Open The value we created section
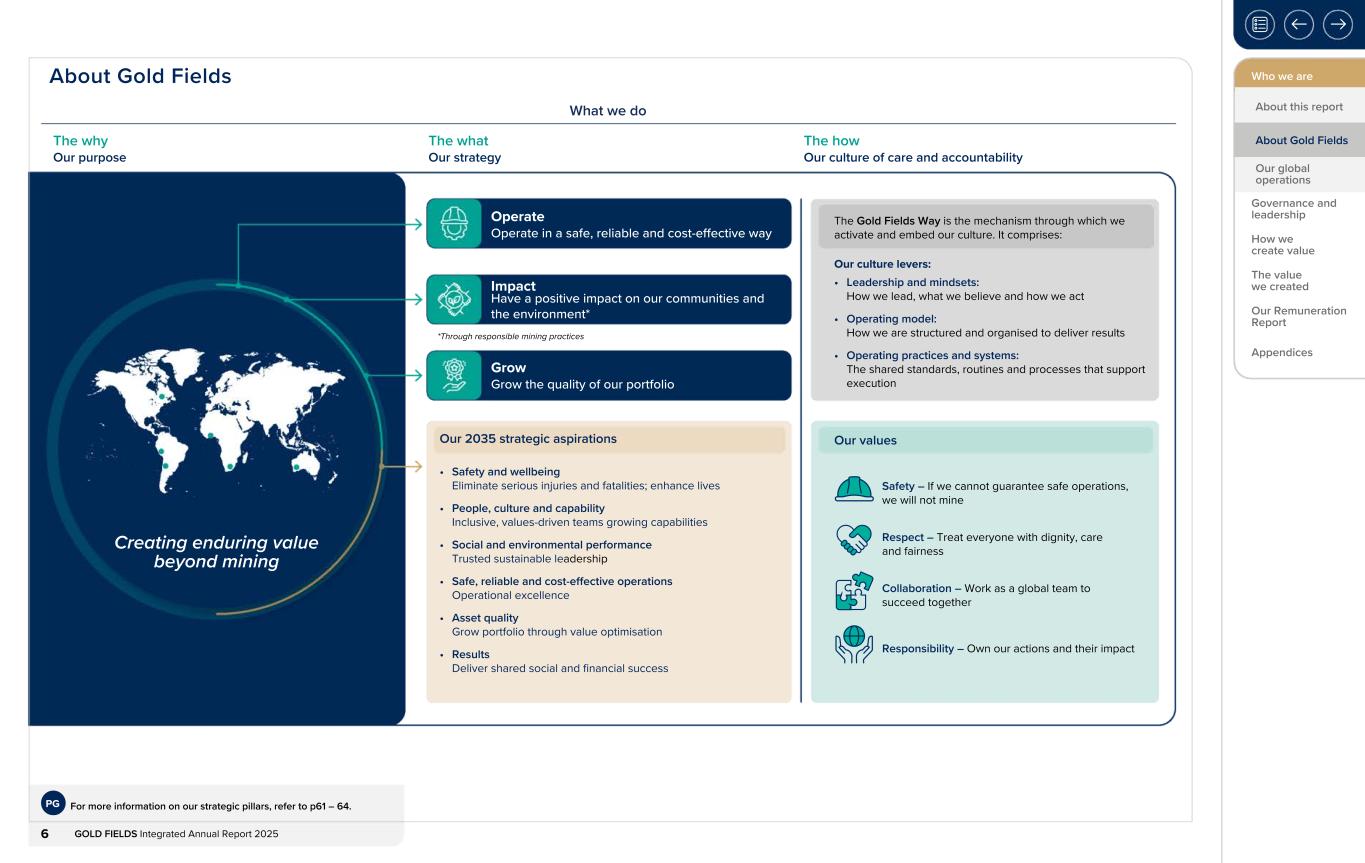Image resolution: width=1365 pixels, height=863 pixels. 1280,281
